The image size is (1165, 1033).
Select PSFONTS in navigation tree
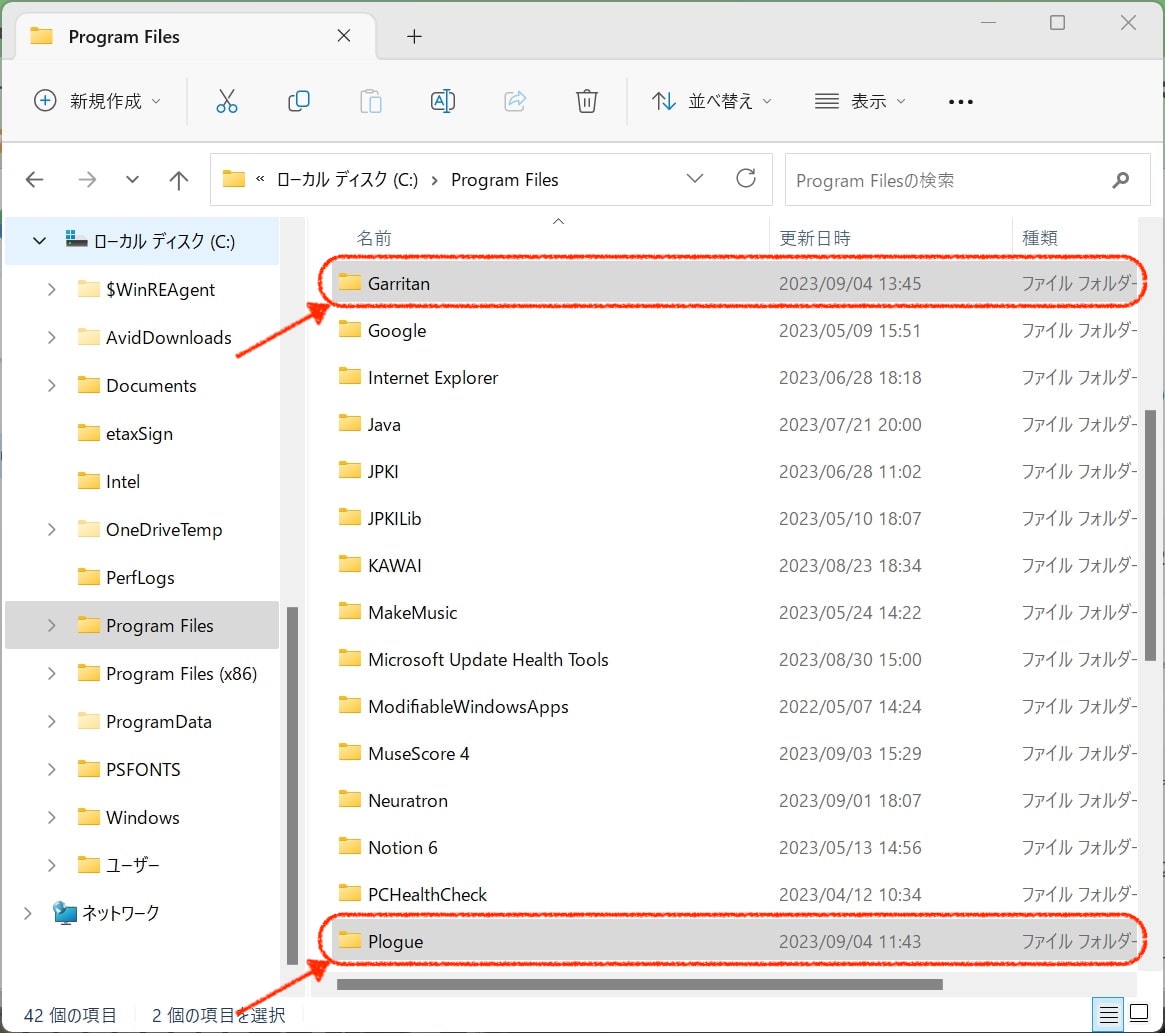[x=142, y=769]
